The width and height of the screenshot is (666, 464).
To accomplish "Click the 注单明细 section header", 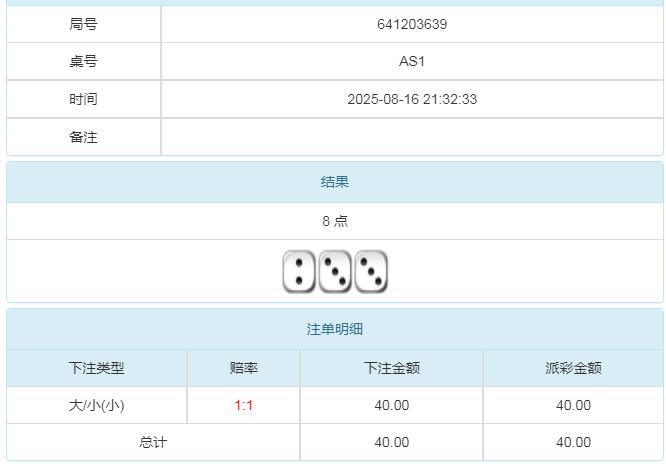I will point(334,329).
